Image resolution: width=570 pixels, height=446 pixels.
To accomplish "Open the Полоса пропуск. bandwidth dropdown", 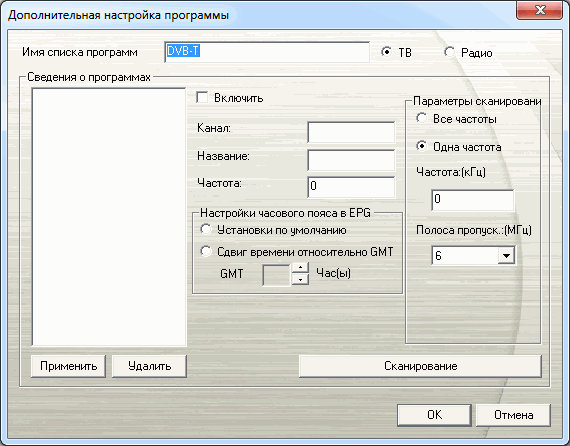I will [x=506, y=256].
